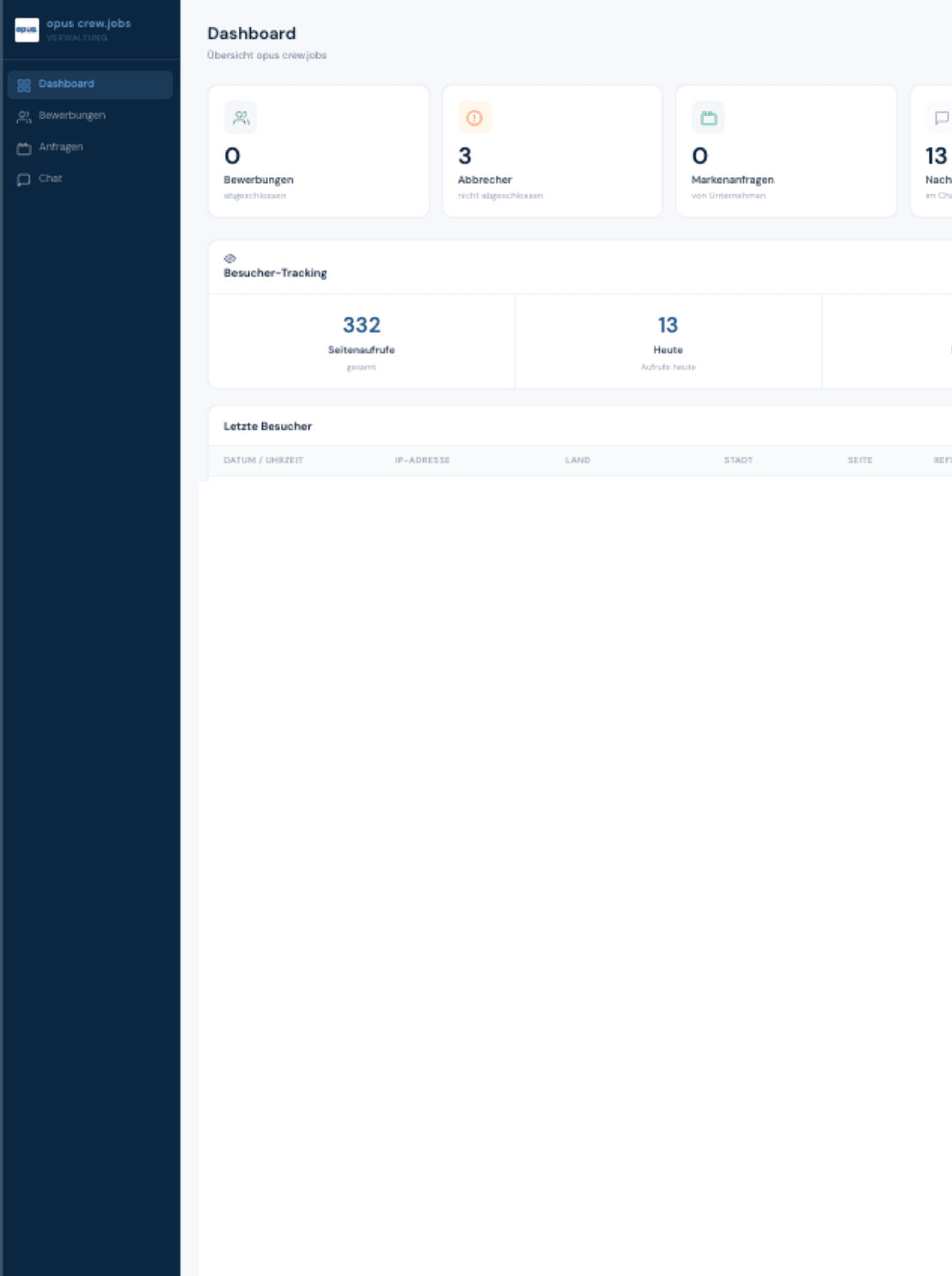
Task: Click the orange alert icon on Abbrecher card
Action: (474, 118)
